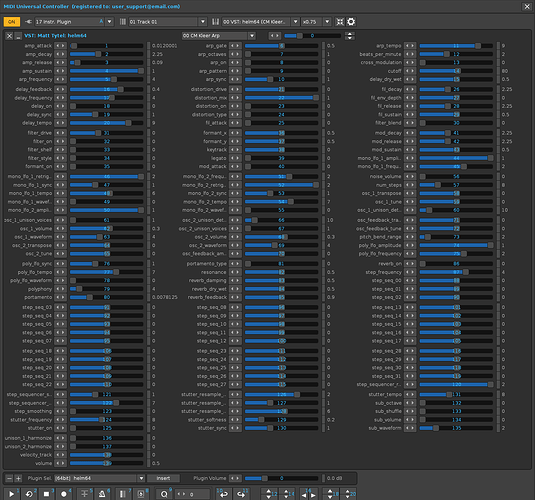Viewport: 535px width, 500px height.
Task: Toggle the orange ON power button
Action: click(12, 22)
